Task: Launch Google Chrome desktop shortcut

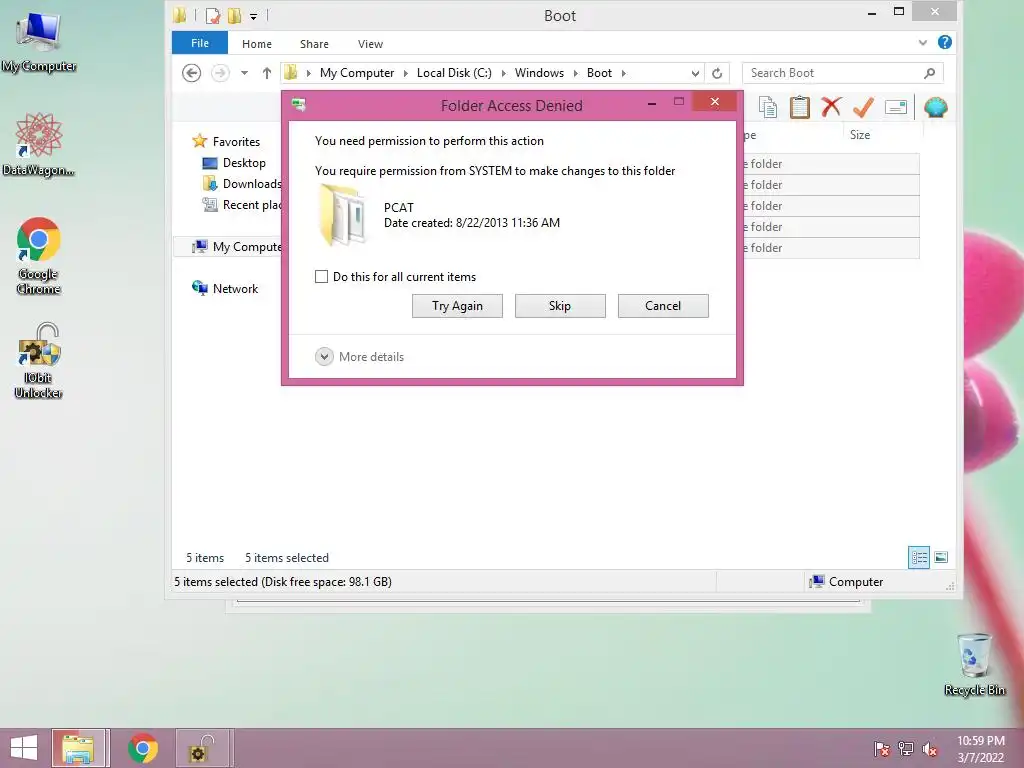Action: (x=39, y=256)
